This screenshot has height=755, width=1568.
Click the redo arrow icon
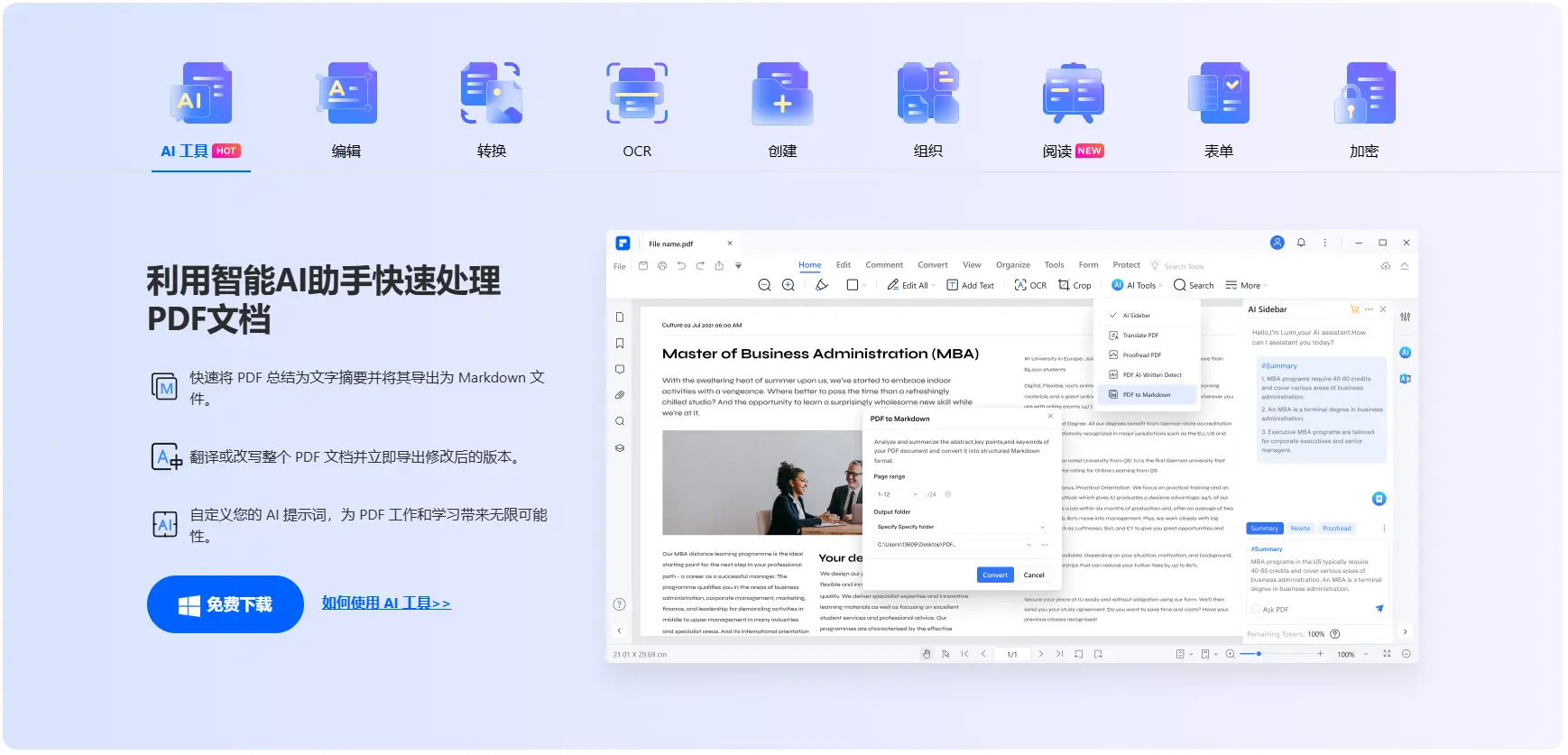[x=700, y=266]
